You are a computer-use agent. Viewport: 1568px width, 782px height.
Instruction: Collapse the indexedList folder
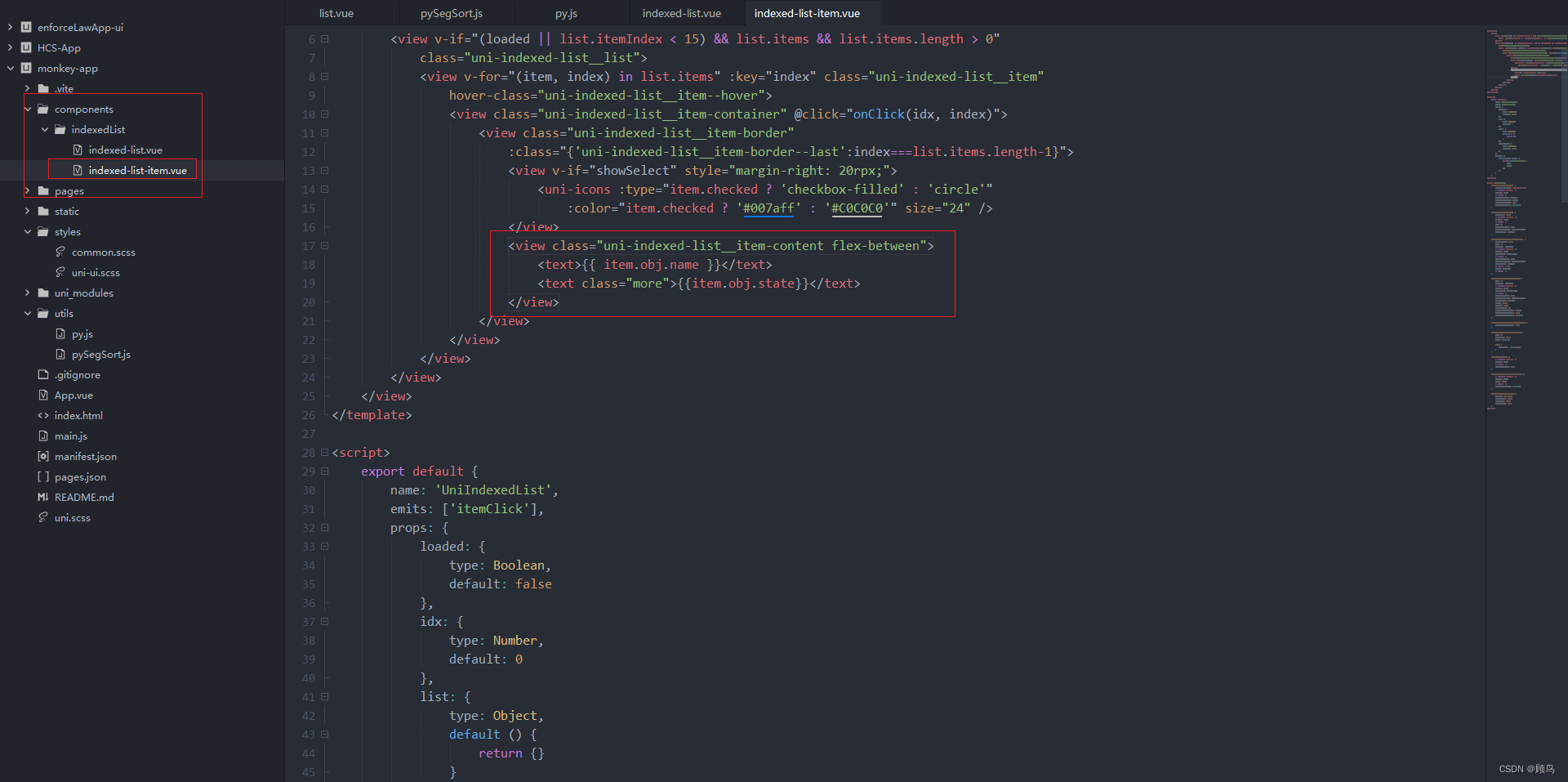click(44, 129)
